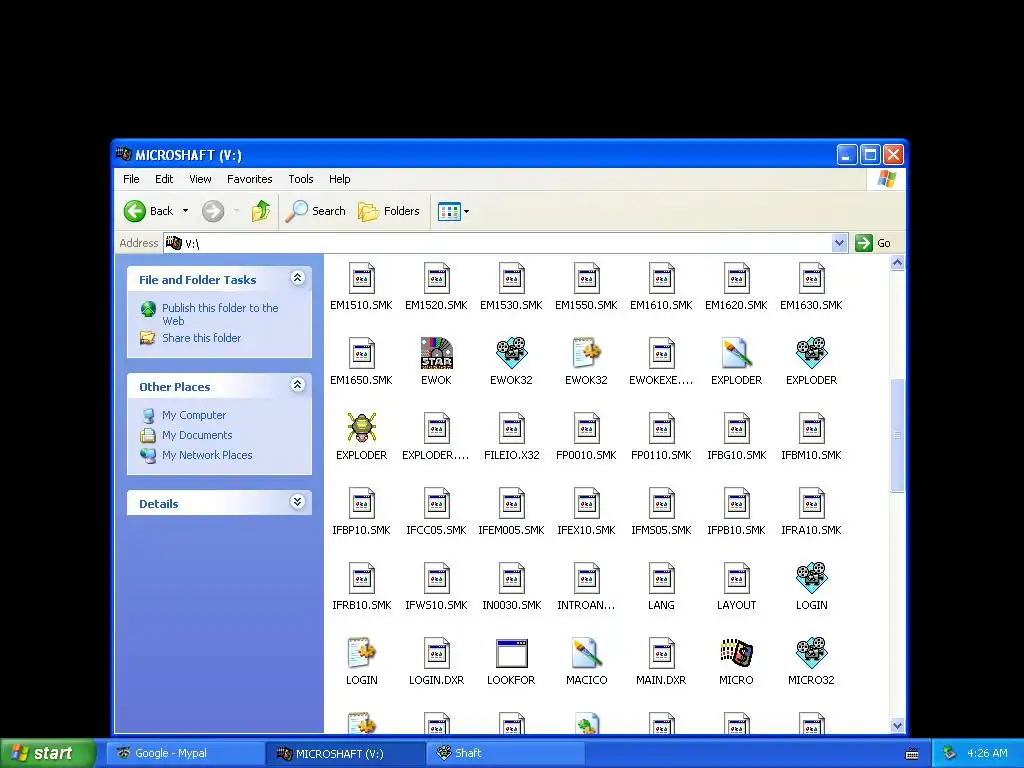Click the Up one level folder icon
Viewport: 1024px width, 768px height.
[x=261, y=211]
